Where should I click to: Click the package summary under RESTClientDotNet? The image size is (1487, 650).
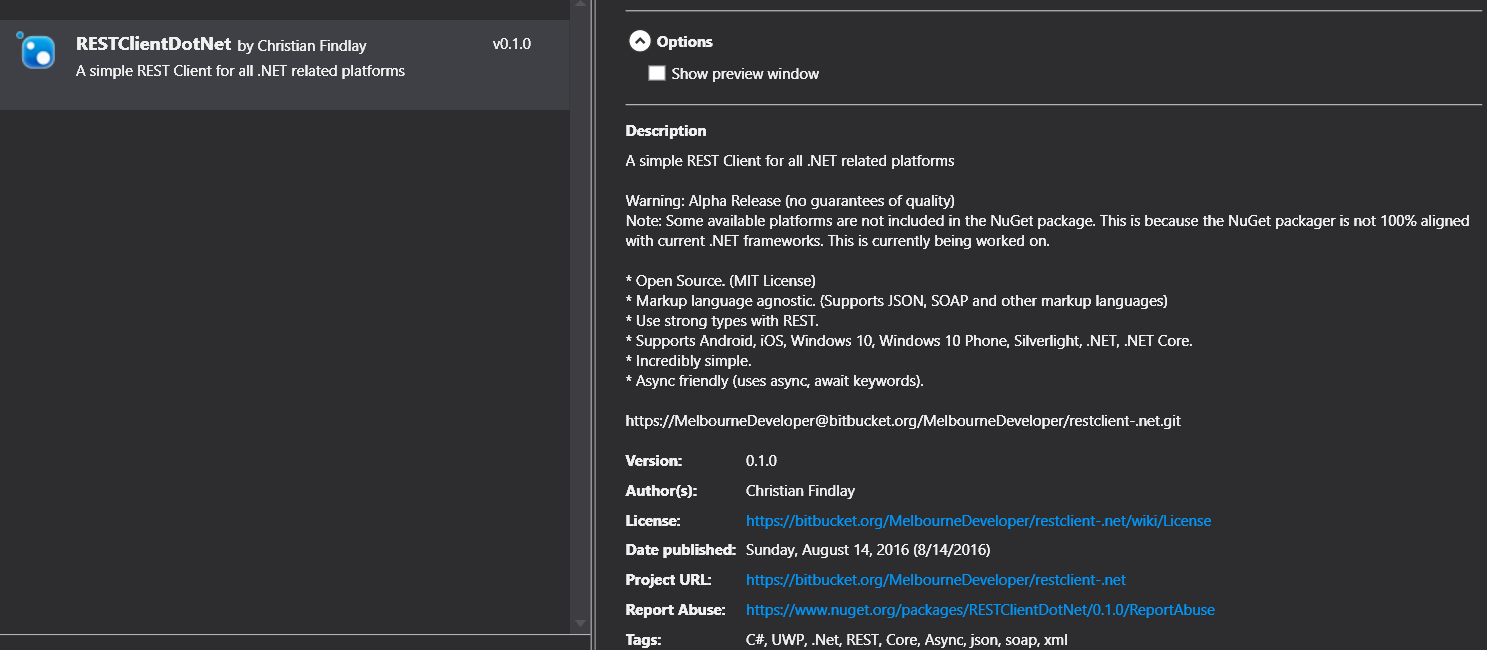(240, 71)
